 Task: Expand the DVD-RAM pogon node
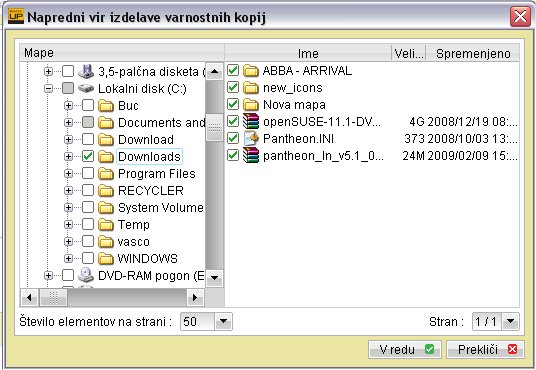49,276
